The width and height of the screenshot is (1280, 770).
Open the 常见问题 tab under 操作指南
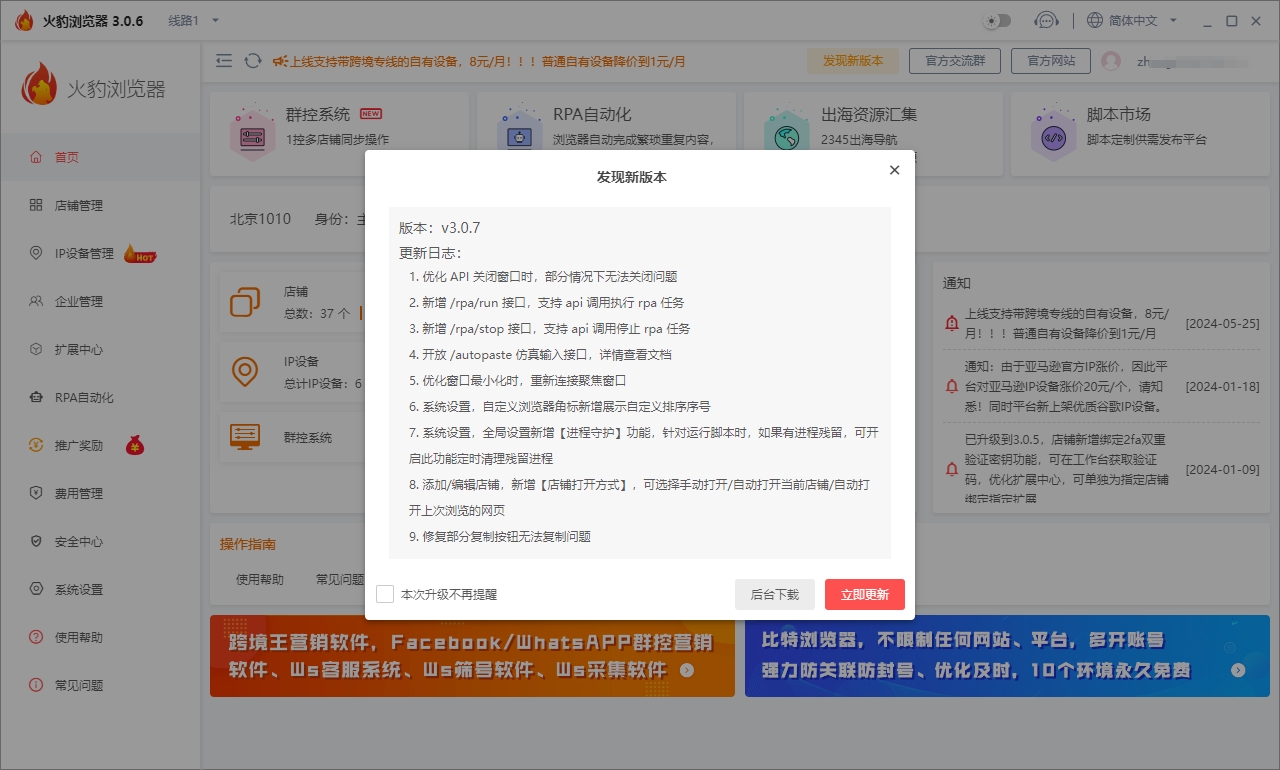339,579
